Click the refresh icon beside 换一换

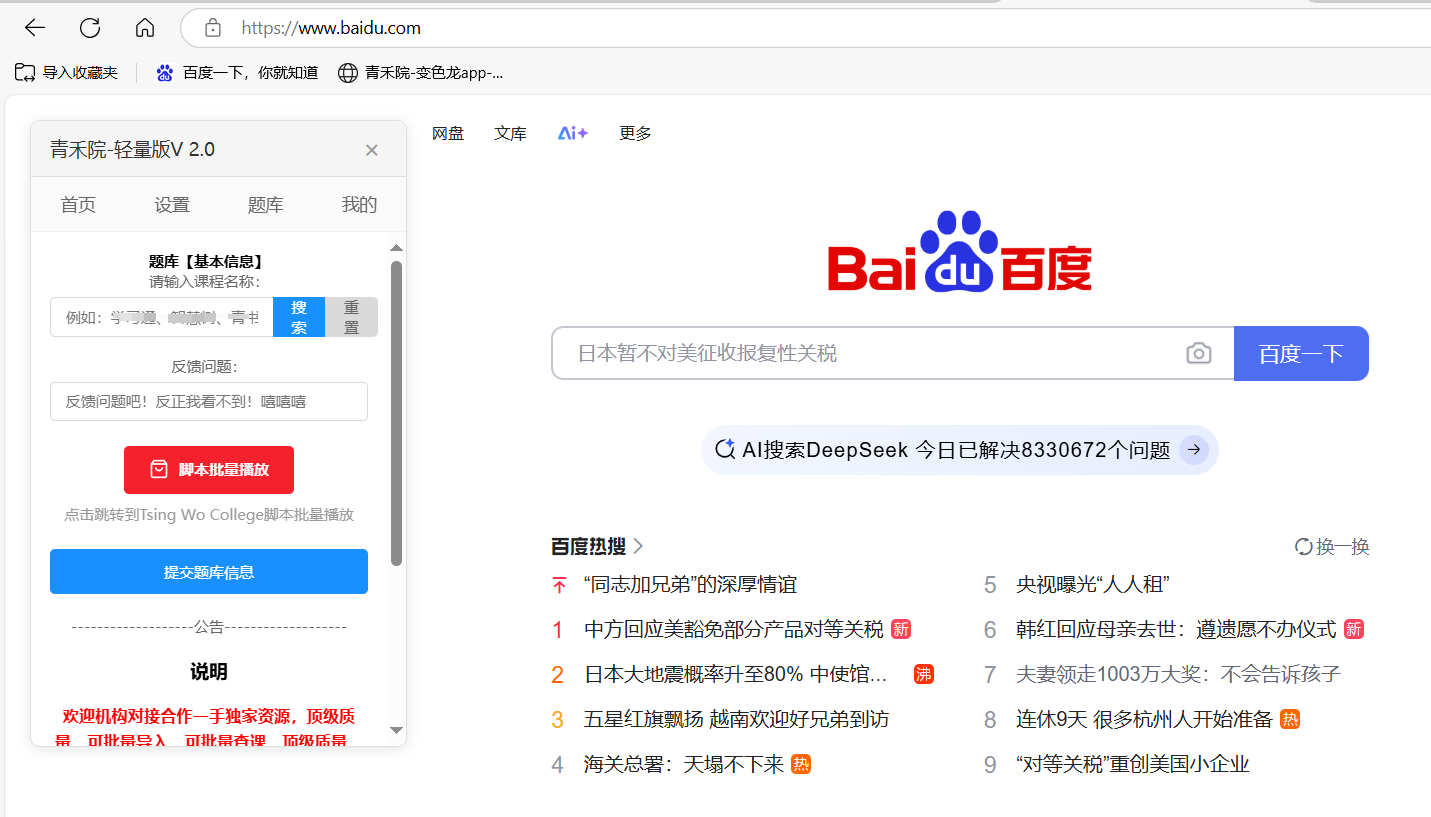click(1304, 547)
